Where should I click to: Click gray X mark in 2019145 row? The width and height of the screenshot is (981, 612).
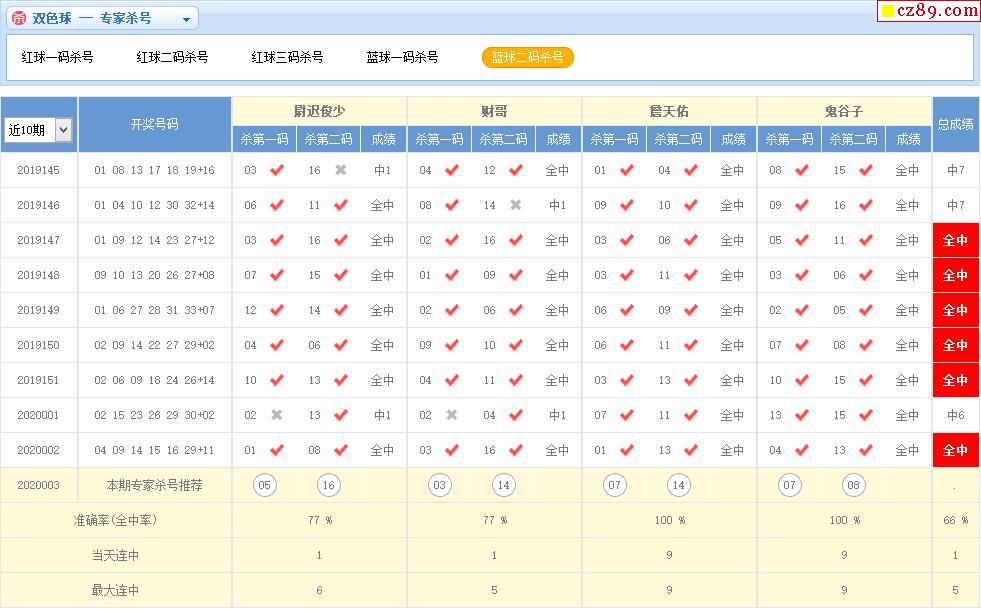pos(341,170)
